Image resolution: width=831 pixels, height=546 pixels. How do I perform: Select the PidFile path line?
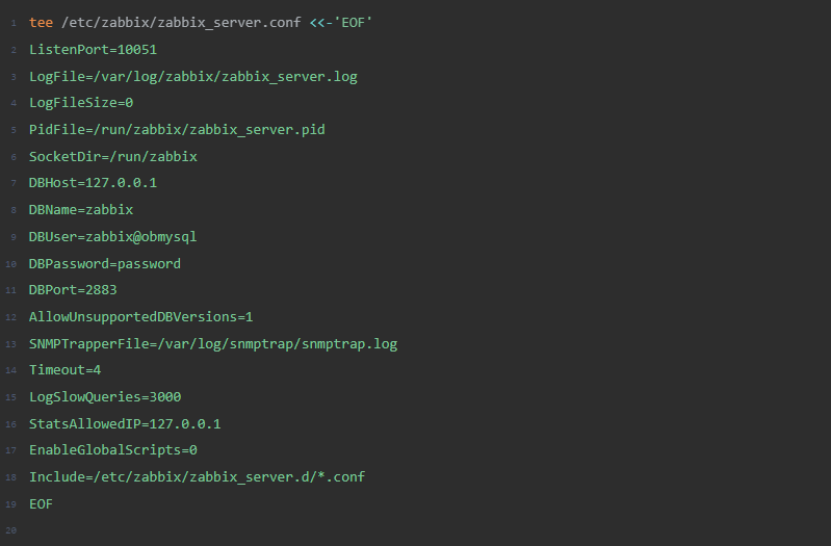tap(176, 130)
